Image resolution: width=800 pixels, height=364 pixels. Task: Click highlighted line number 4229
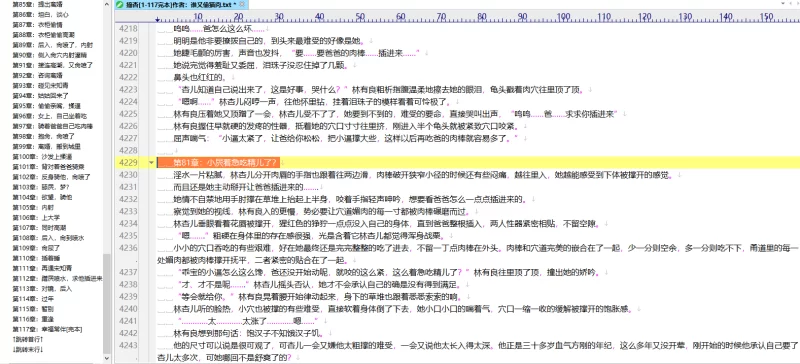[x=128, y=163]
